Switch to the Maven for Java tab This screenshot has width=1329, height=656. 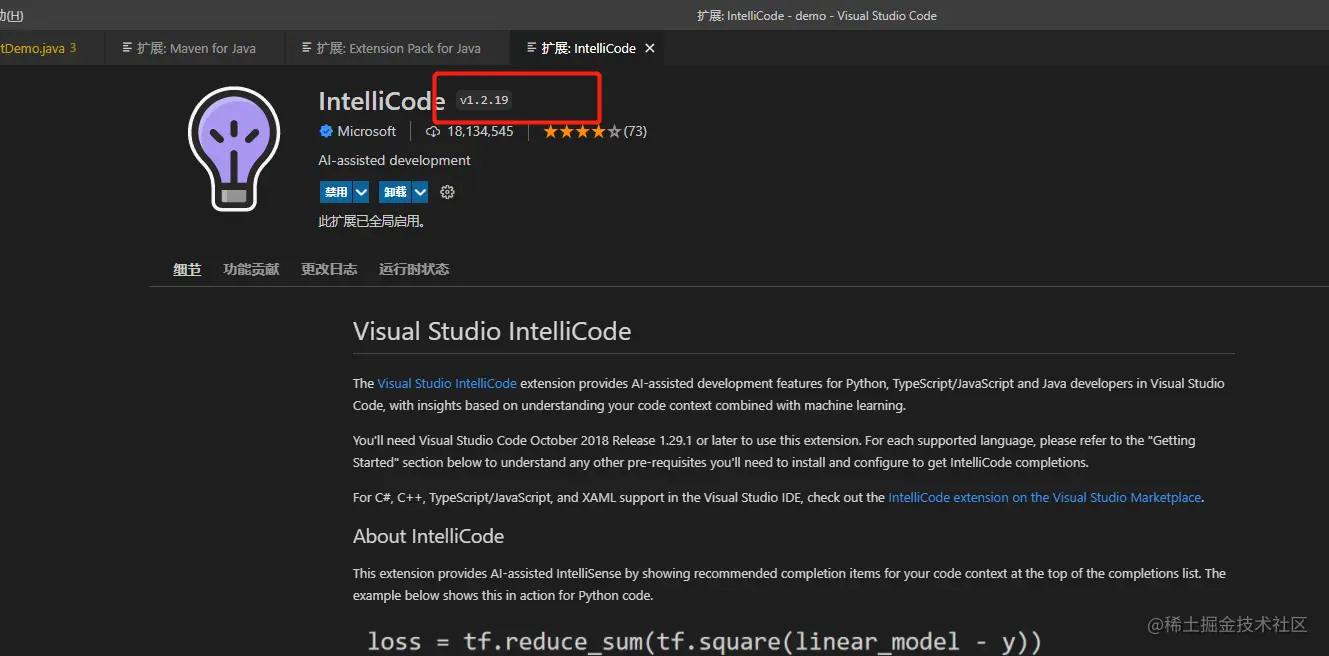click(196, 48)
